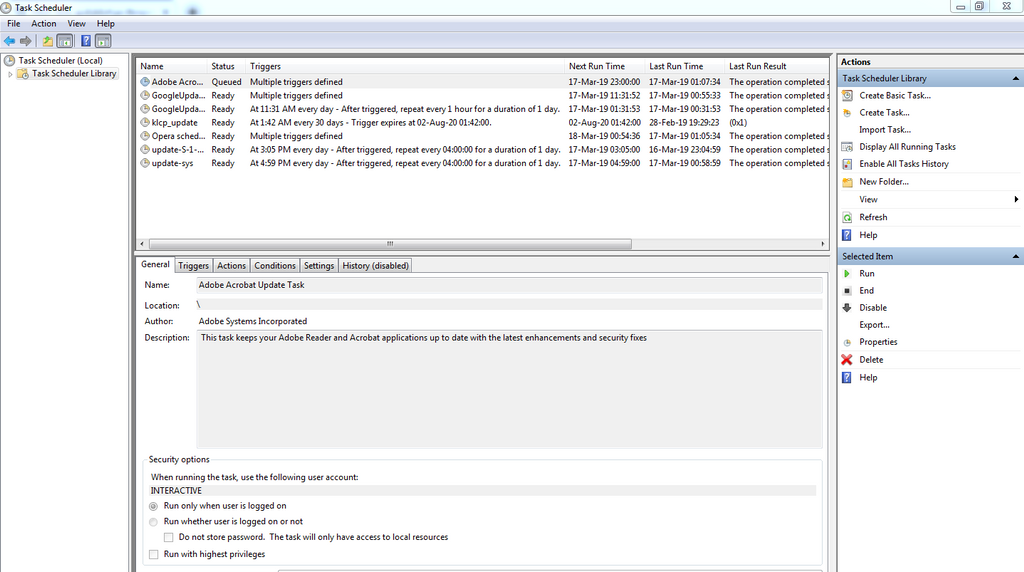Viewport: 1024px width, 572px height.
Task: Enable 'Run with highest privileges' checkbox
Action: coord(153,554)
